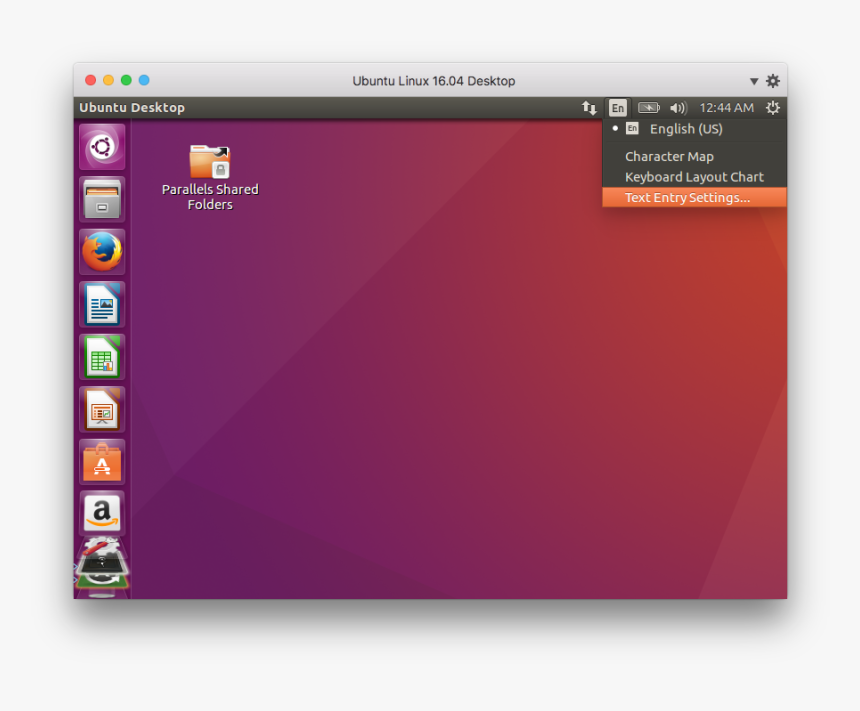The width and height of the screenshot is (860, 711).
Task: Launch LibreOffice Calc spreadsheet
Action: tap(102, 357)
